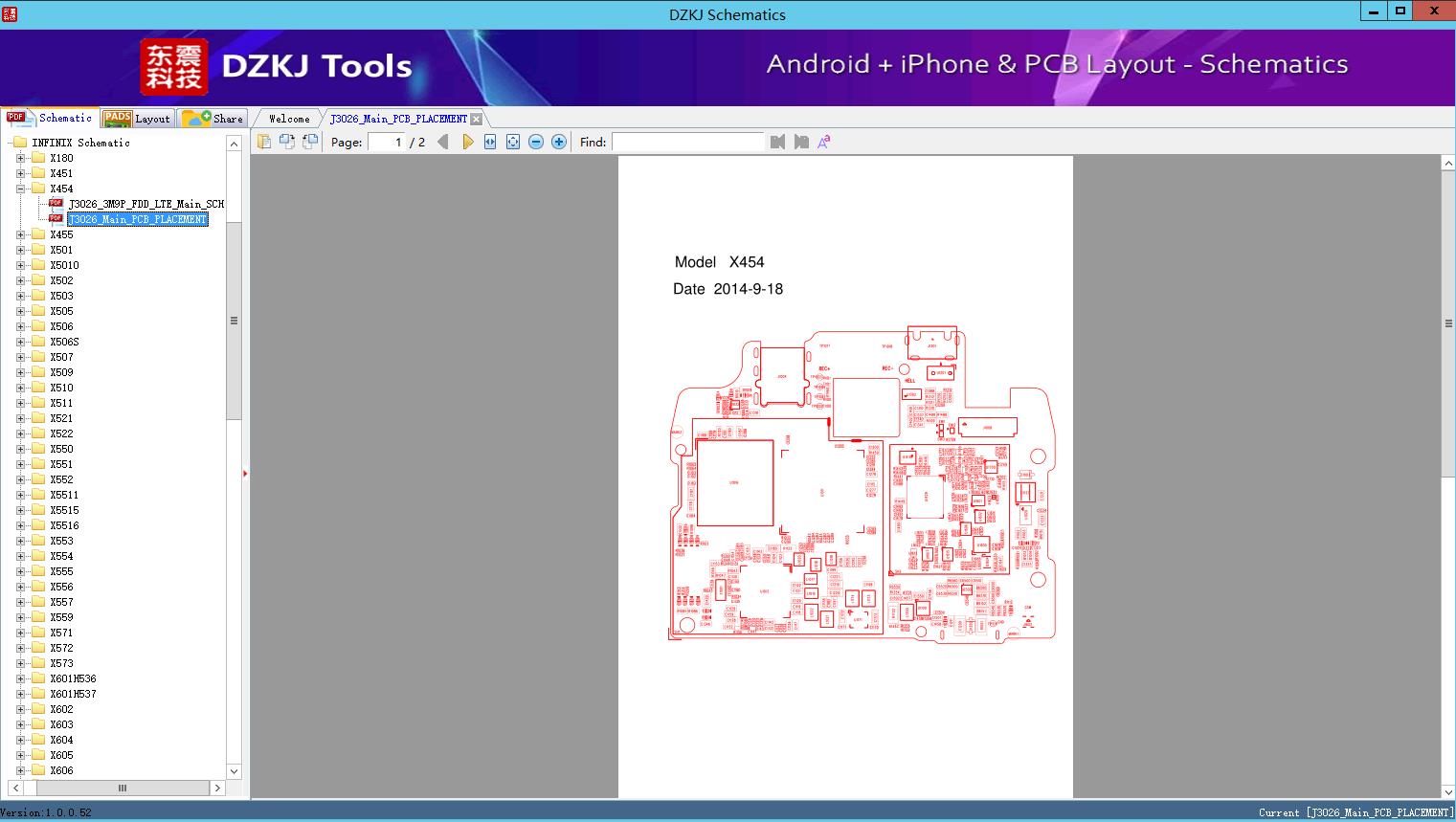Switch to the Welcome document tab
This screenshot has height=822, width=1456.
point(289,119)
